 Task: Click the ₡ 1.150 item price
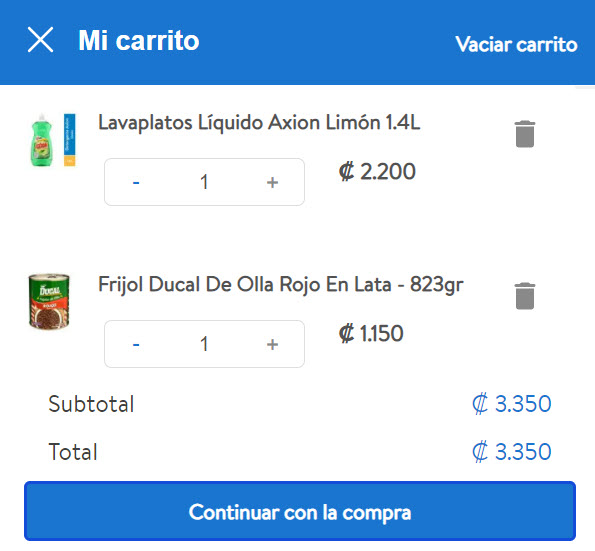[x=371, y=334]
